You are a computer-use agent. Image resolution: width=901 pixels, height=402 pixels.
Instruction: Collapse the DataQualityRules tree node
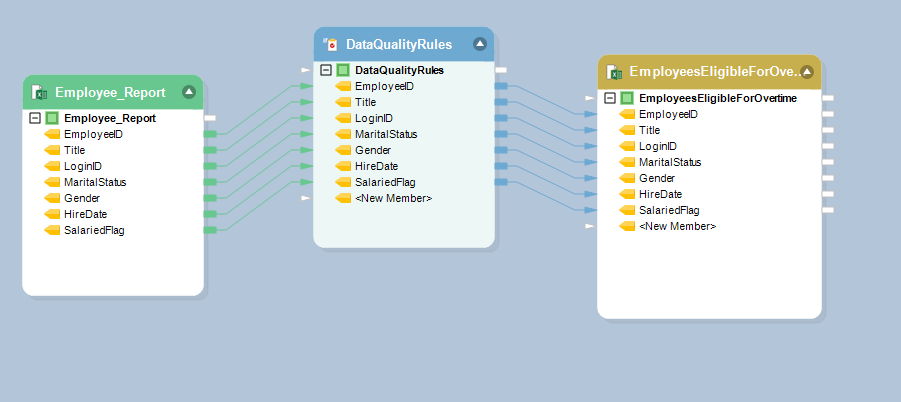(326, 70)
